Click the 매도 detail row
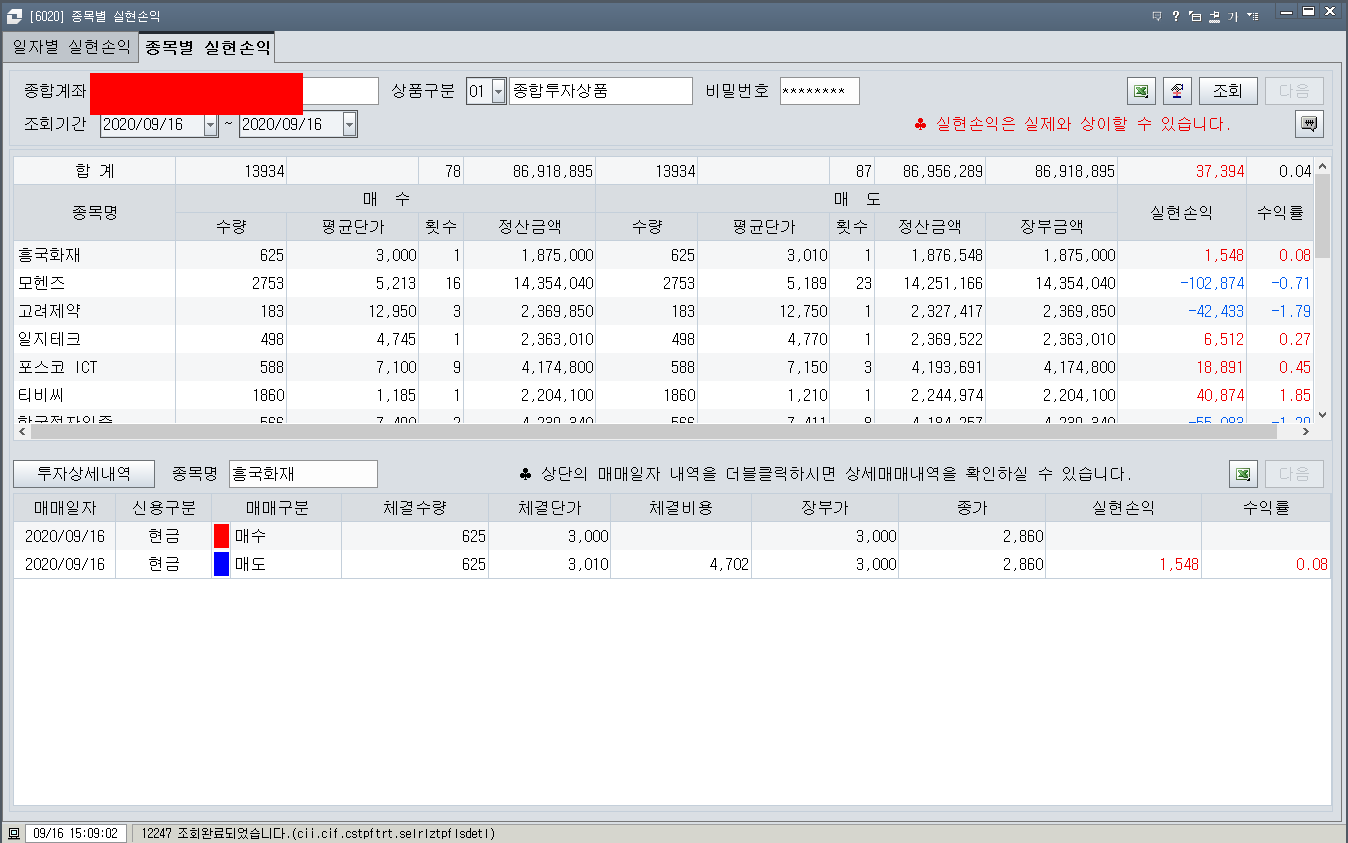 coord(672,564)
